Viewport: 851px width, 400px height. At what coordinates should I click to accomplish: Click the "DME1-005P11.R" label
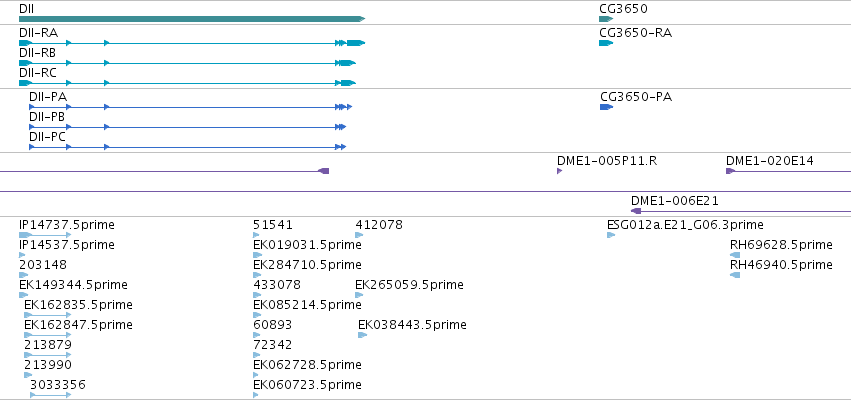(607, 161)
